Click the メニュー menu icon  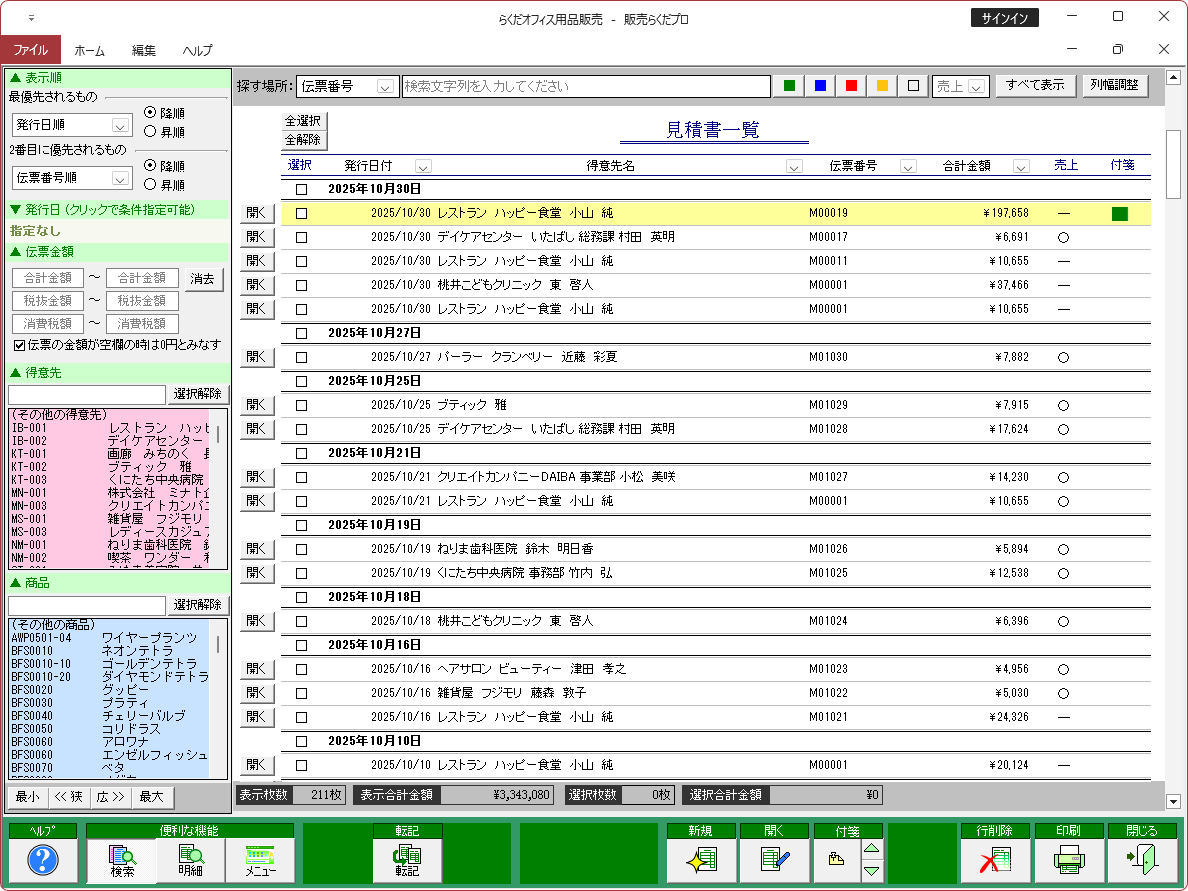point(260,861)
